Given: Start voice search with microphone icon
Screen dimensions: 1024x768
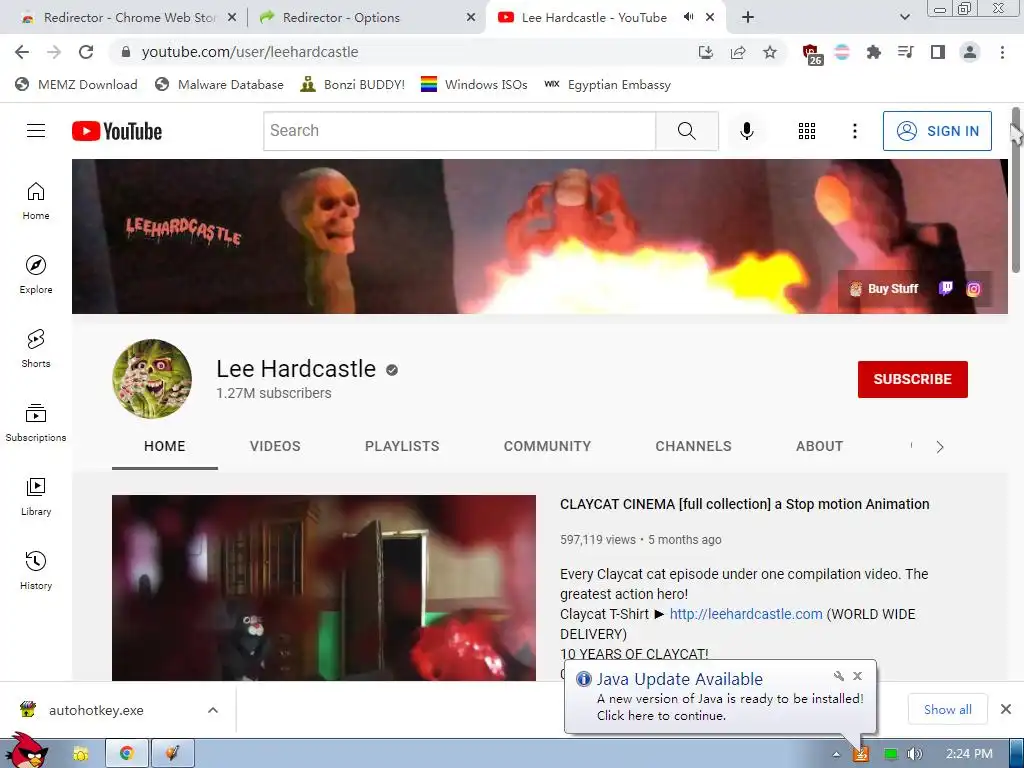Looking at the screenshot, I should pos(746,131).
